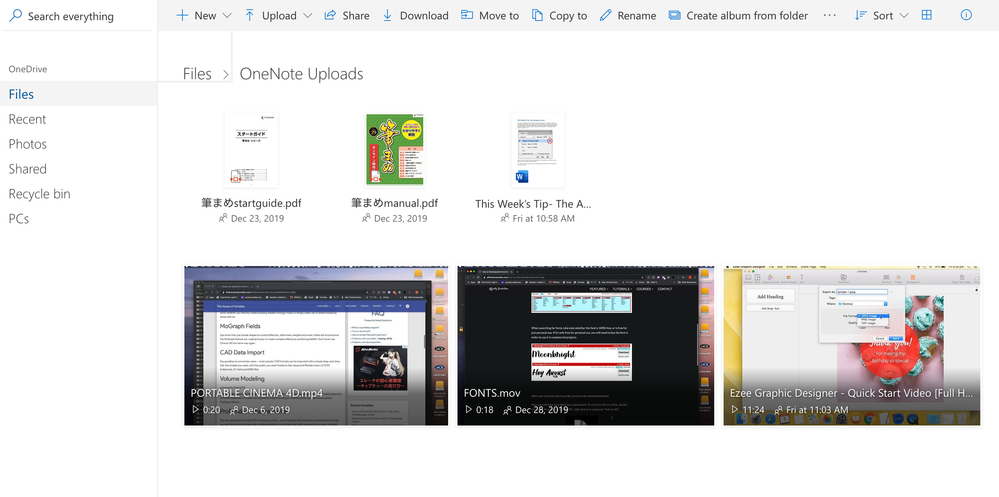Expand the Sort dropdown chevron
This screenshot has width=999, height=497.
903,16
